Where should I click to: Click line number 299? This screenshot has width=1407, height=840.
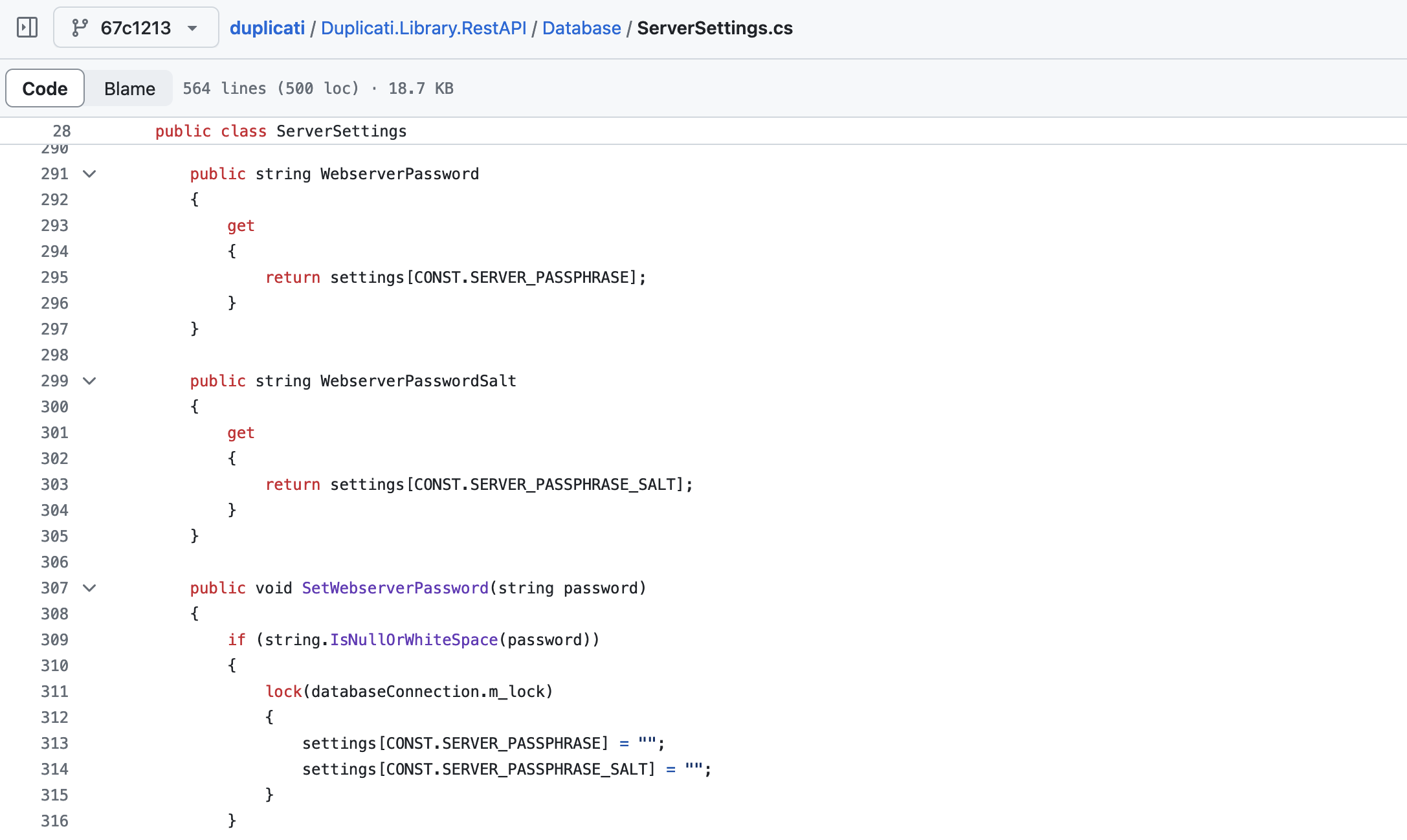[54, 381]
